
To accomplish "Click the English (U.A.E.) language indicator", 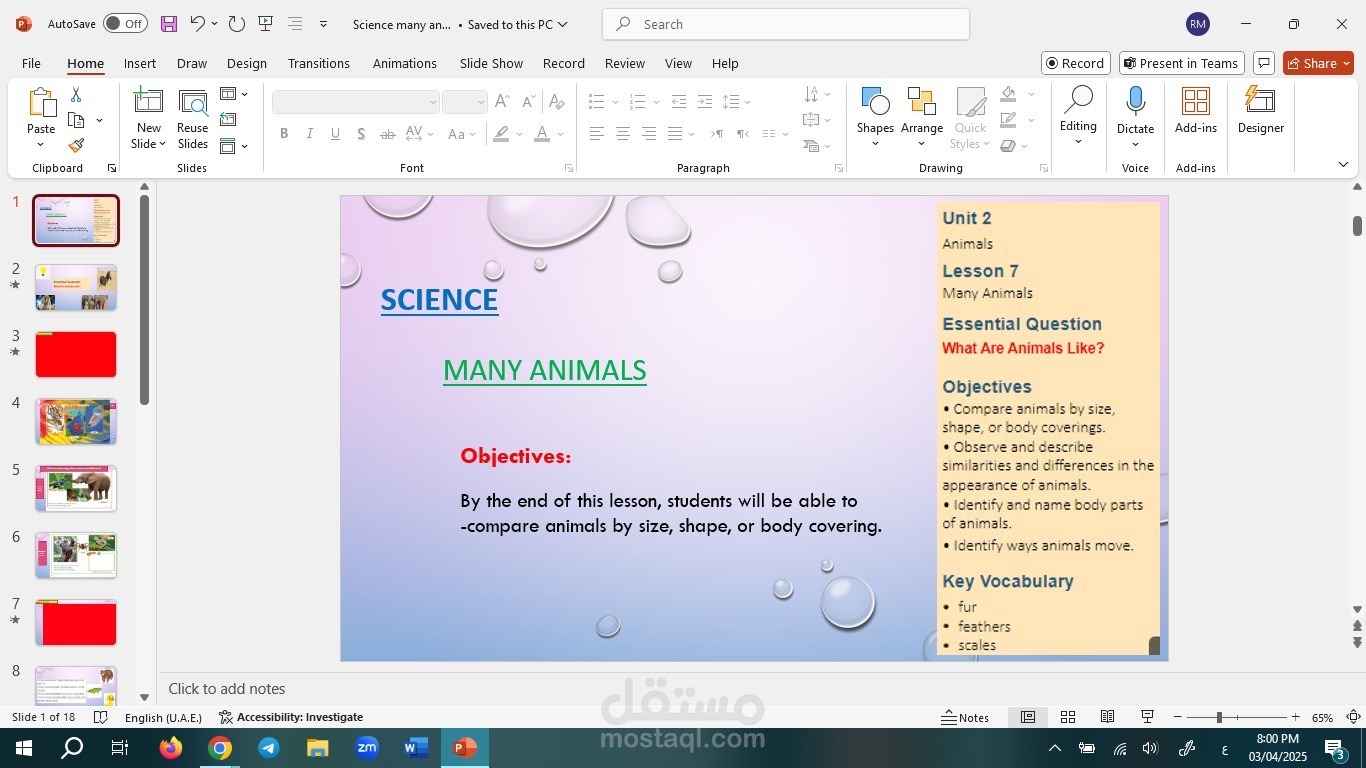I will pyautogui.click(x=163, y=717).
